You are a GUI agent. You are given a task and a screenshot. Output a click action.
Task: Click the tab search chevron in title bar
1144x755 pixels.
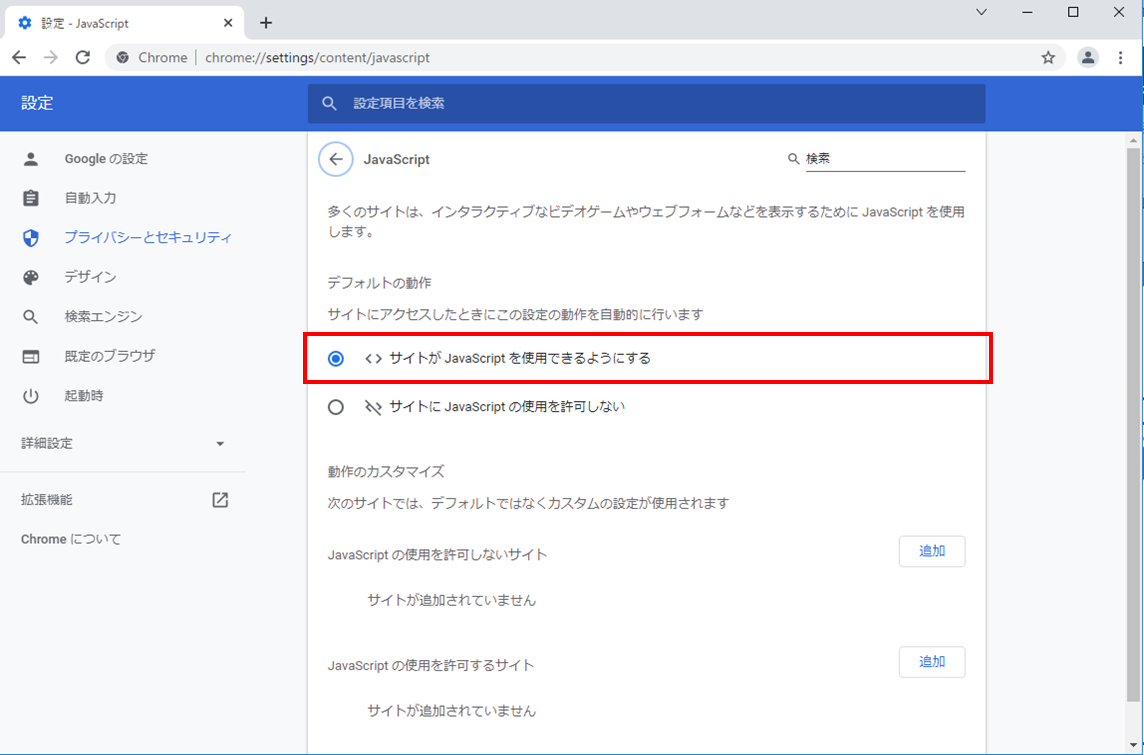982,12
